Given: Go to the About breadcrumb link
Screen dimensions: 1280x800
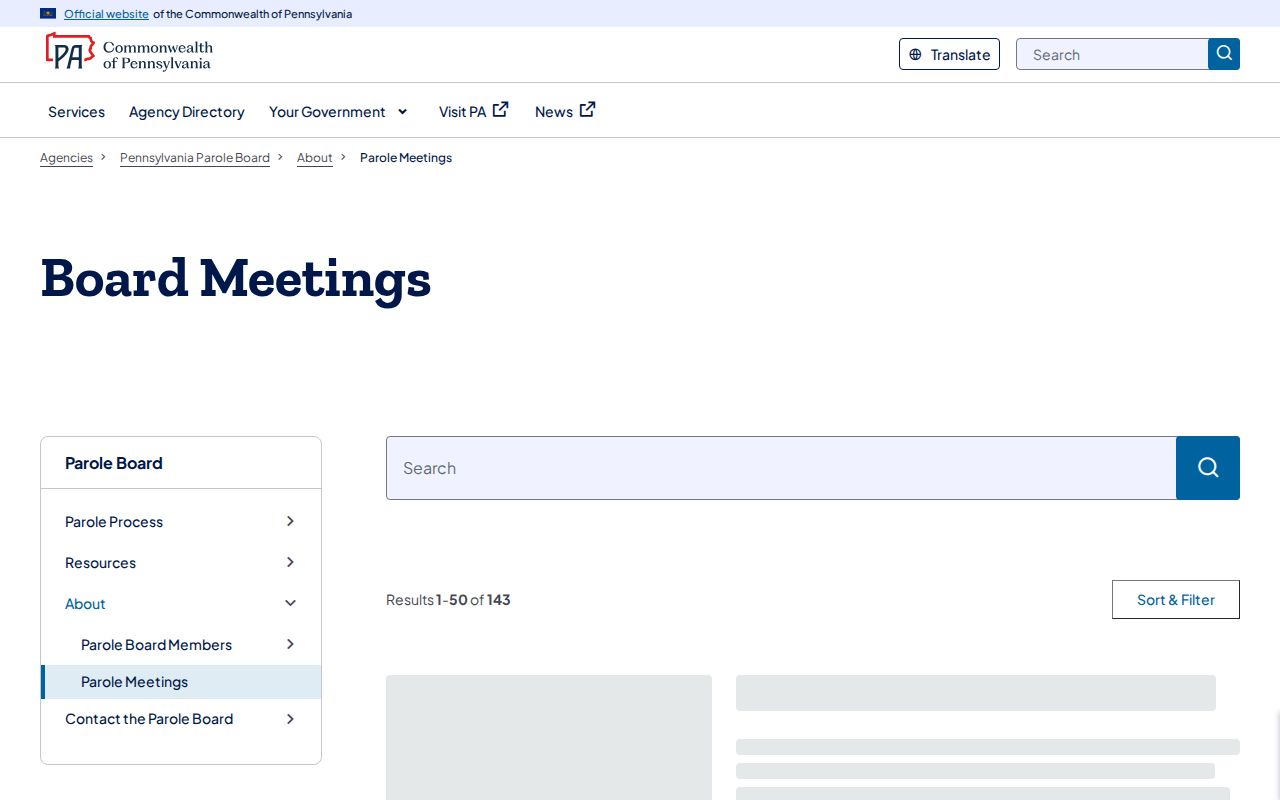Looking at the screenshot, I should [315, 158].
